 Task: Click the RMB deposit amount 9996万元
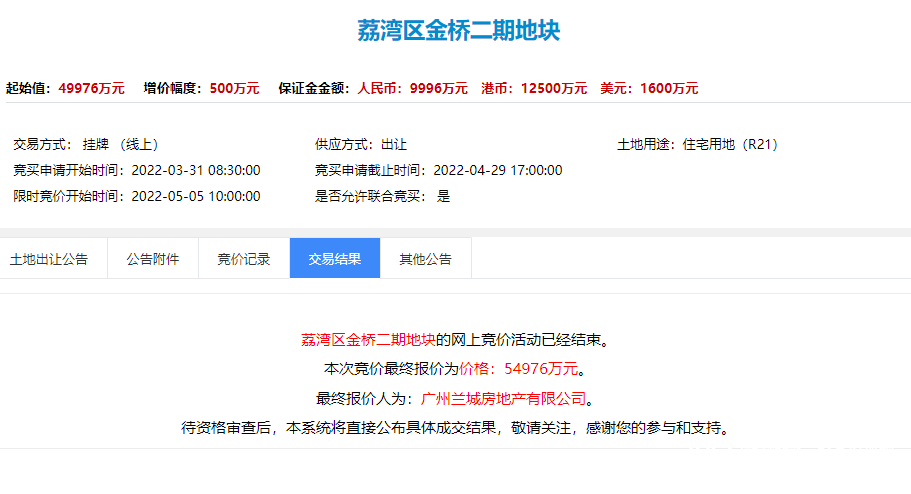tap(438, 88)
